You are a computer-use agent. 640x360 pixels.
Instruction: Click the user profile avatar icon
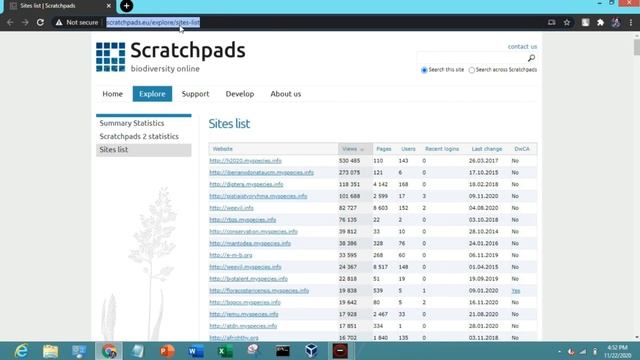coord(616,22)
